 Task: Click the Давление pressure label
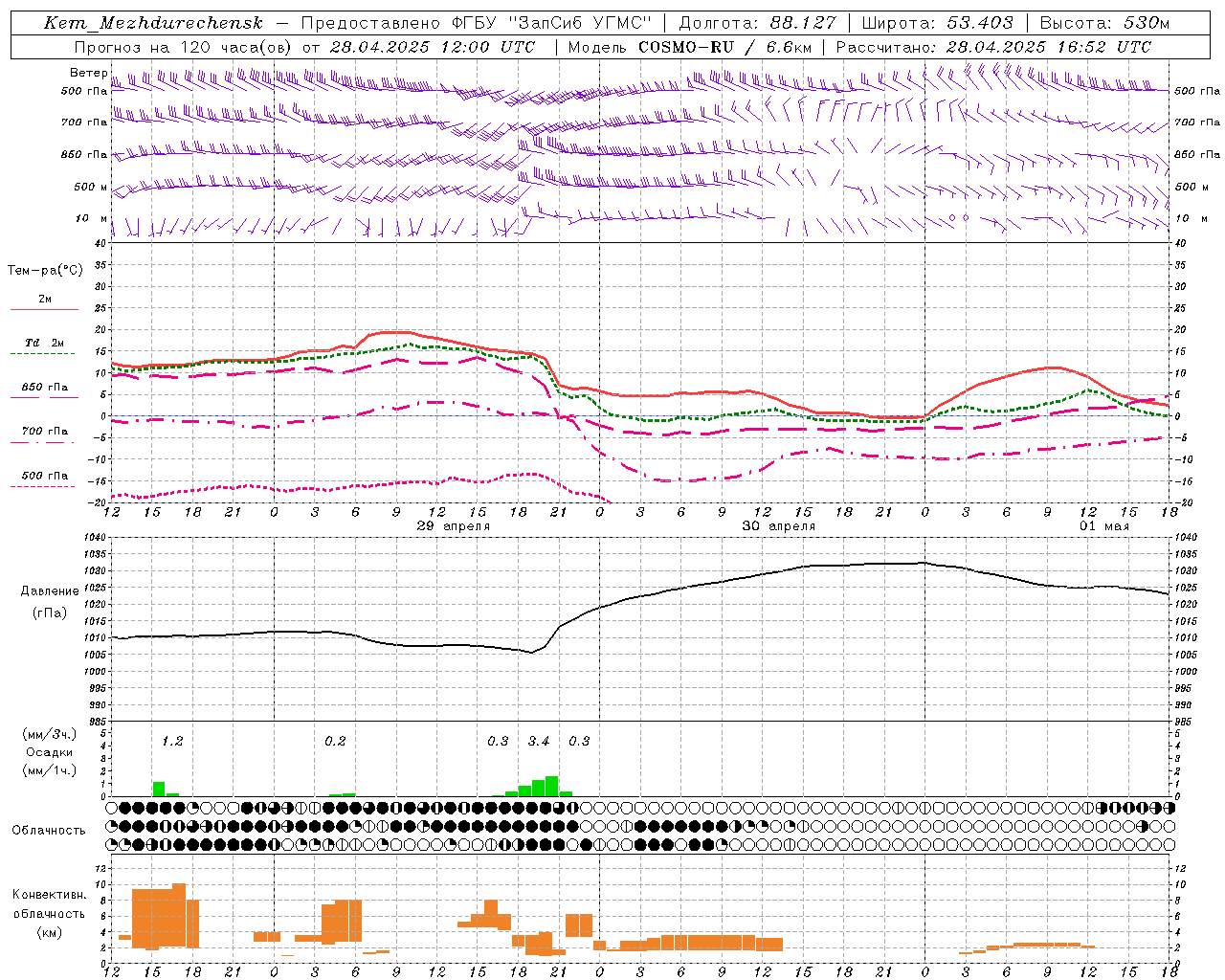50,591
